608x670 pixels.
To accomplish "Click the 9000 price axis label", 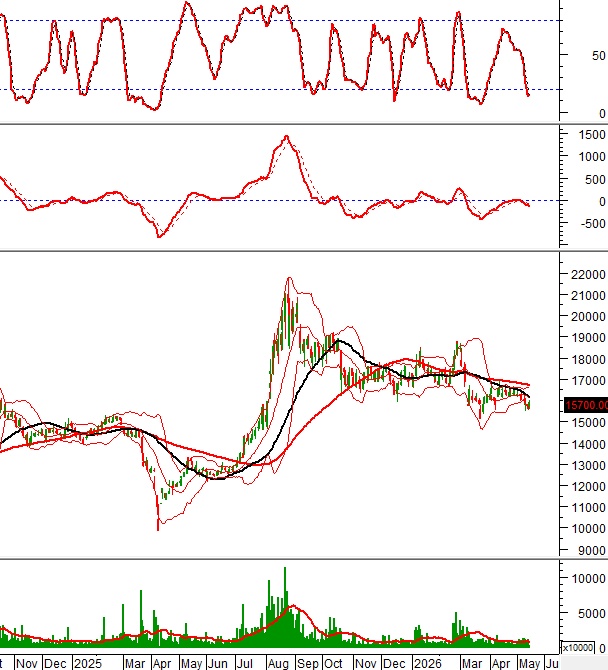I will (x=592, y=551).
